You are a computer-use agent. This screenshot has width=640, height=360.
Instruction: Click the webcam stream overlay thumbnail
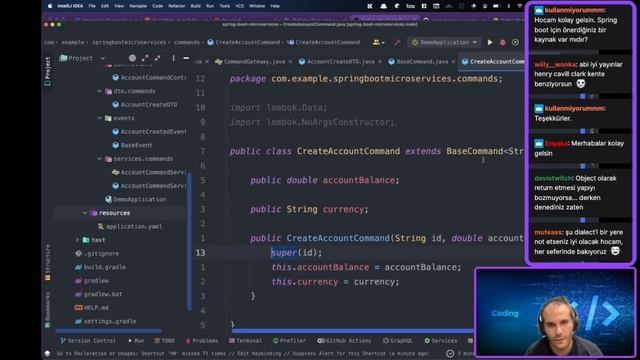click(555, 312)
